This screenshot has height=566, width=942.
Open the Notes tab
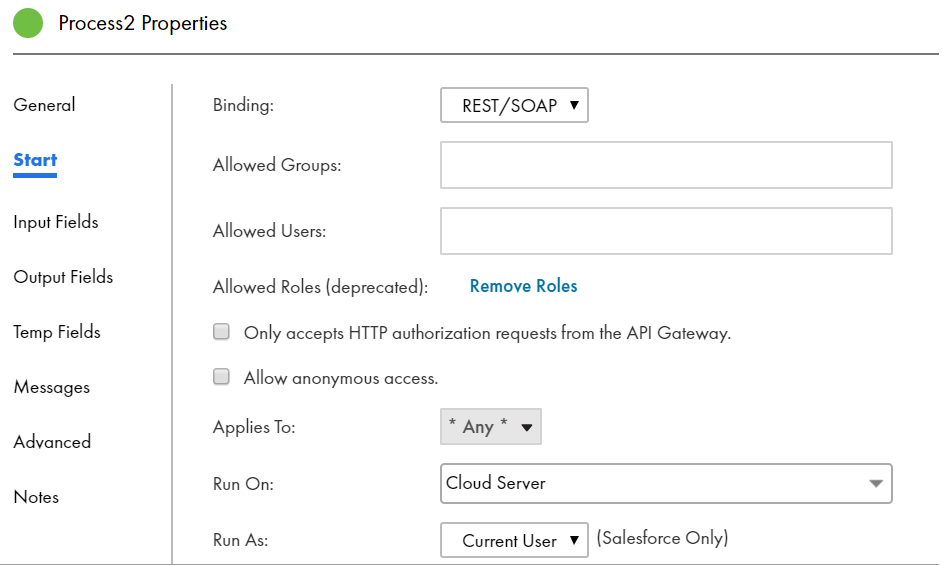pyautogui.click(x=36, y=497)
